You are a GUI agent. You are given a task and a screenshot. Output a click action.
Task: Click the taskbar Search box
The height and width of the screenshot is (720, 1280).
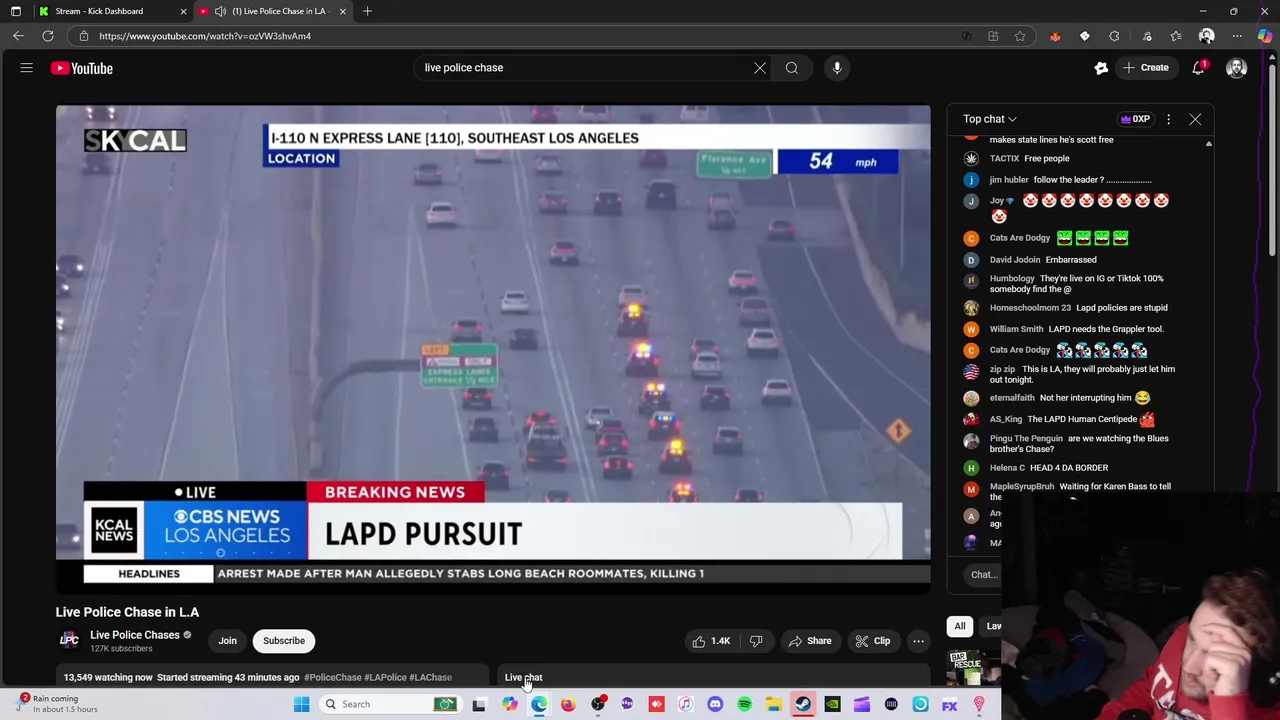(390, 704)
